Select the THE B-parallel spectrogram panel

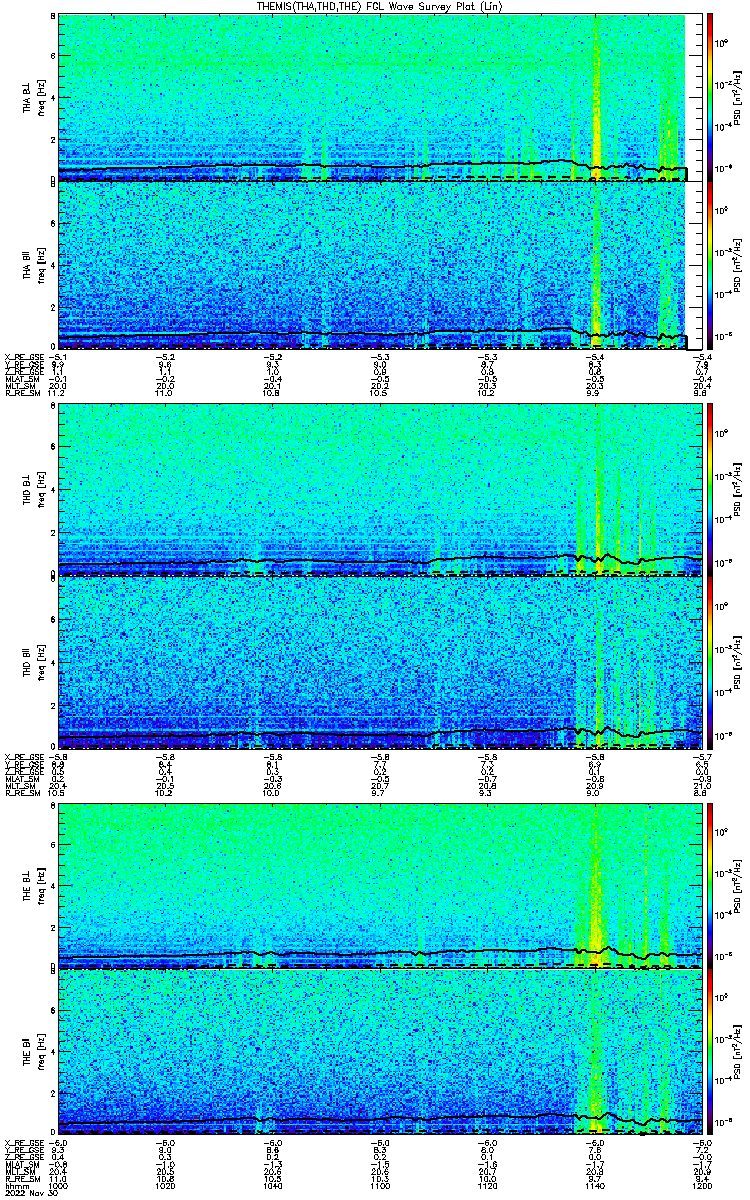click(373, 1054)
